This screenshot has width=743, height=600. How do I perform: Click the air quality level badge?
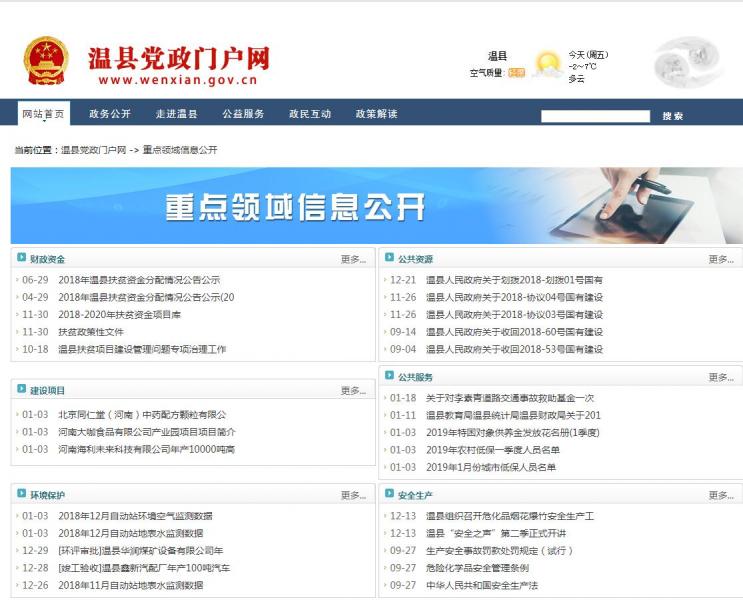(x=516, y=73)
